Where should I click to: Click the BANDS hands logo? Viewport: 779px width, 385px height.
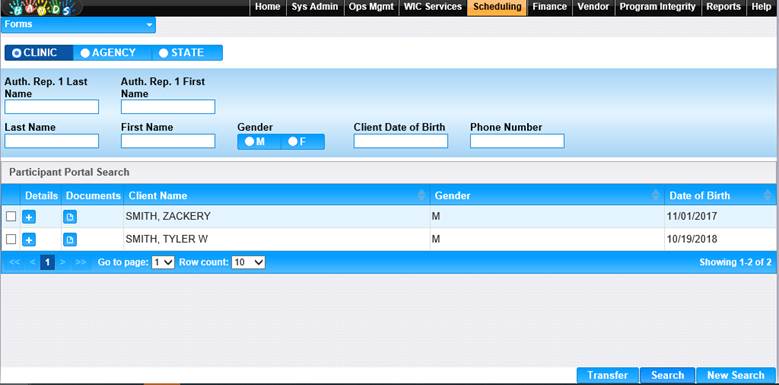click(43, 8)
